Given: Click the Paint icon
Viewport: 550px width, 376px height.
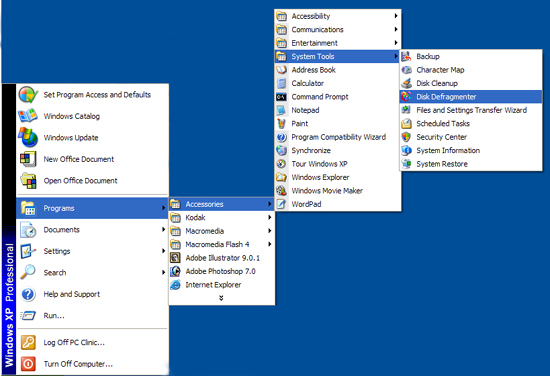Looking at the screenshot, I should pyautogui.click(x=281, y=123).
